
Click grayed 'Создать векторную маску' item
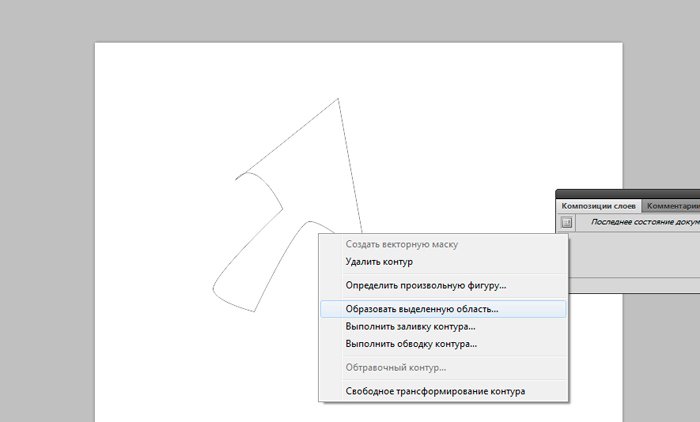[x=400, y=243]
